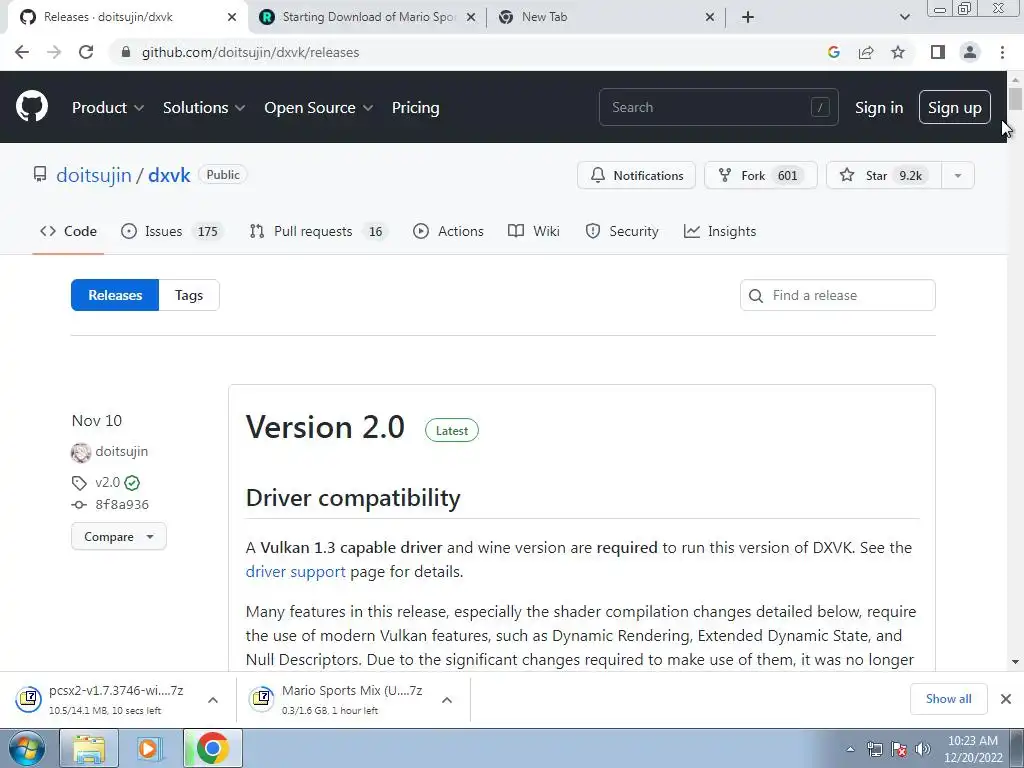Click the Sign in link
The width and height of the screenshot is (1024, 768).
click(879, 108)
